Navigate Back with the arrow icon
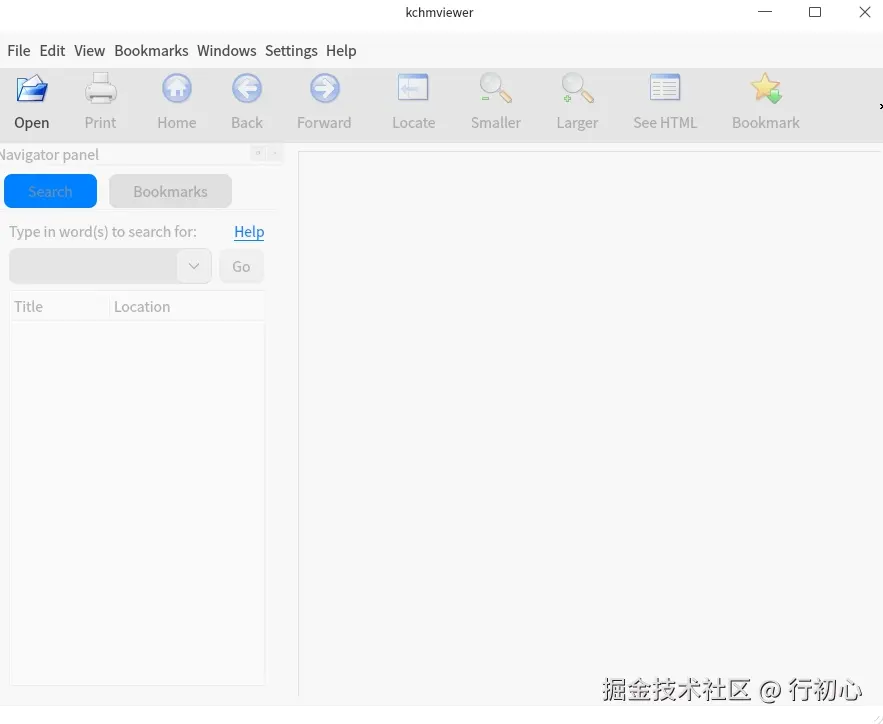 coord(247,89)
